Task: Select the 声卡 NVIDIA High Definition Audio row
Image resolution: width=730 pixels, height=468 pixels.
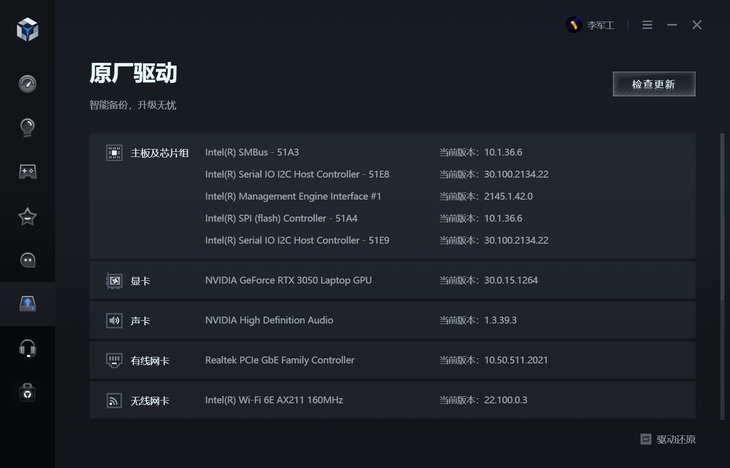Action: (x=392, y=320)
